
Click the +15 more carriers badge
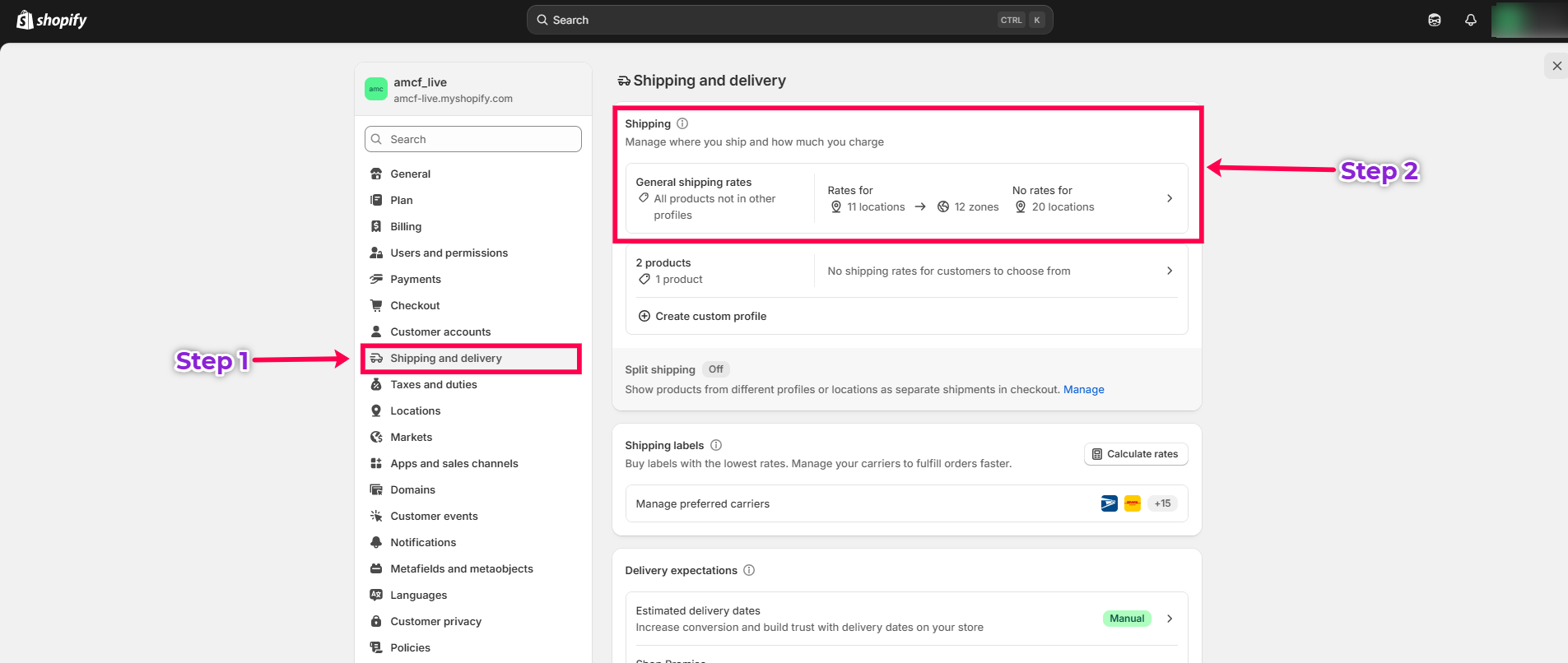pyautogui.click(x=1162, y=503)
